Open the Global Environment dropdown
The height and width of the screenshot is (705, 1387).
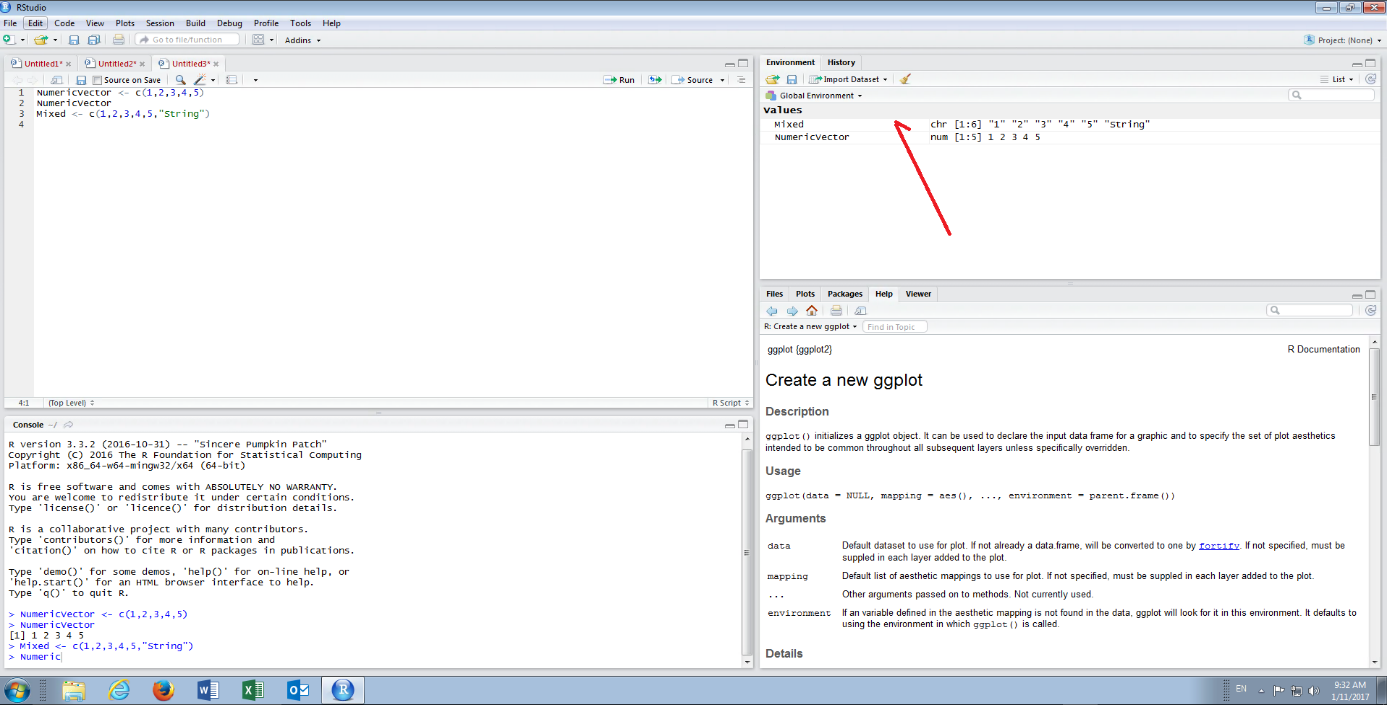814,96
